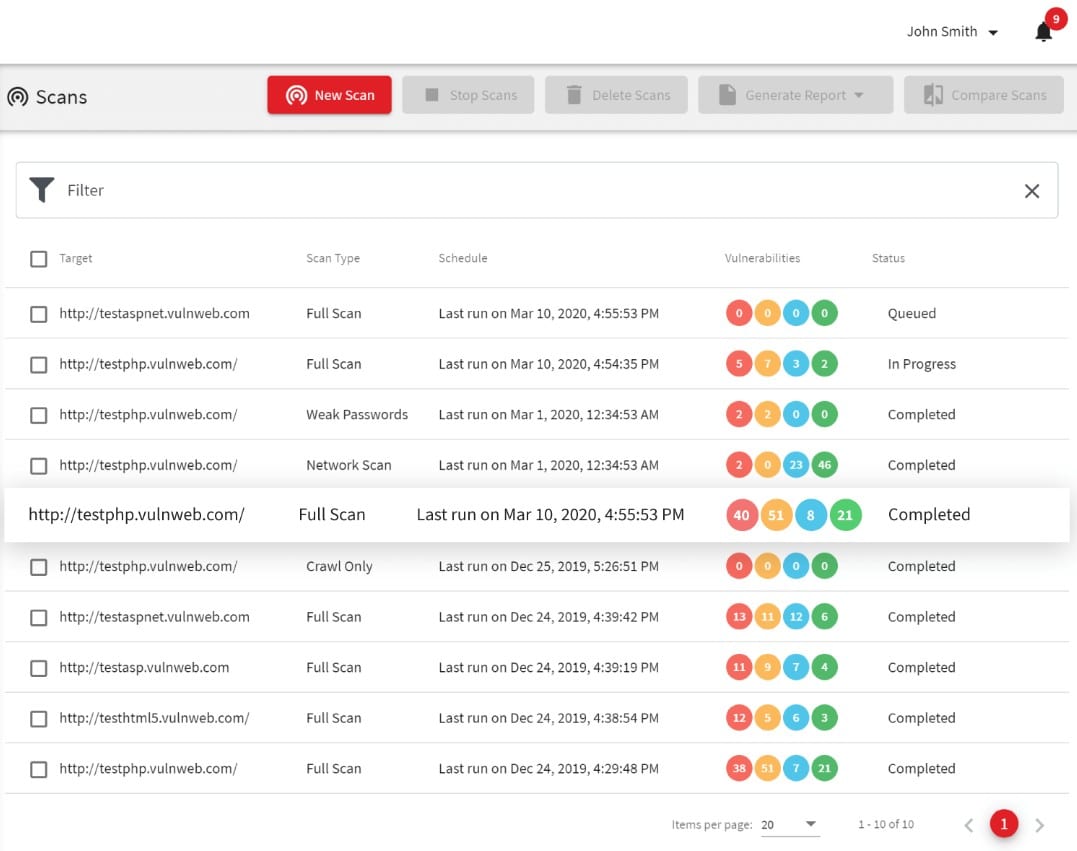Select the Filter funnel icon
The height and width of the screenshot is (851, 1077).
coord(41,189)
